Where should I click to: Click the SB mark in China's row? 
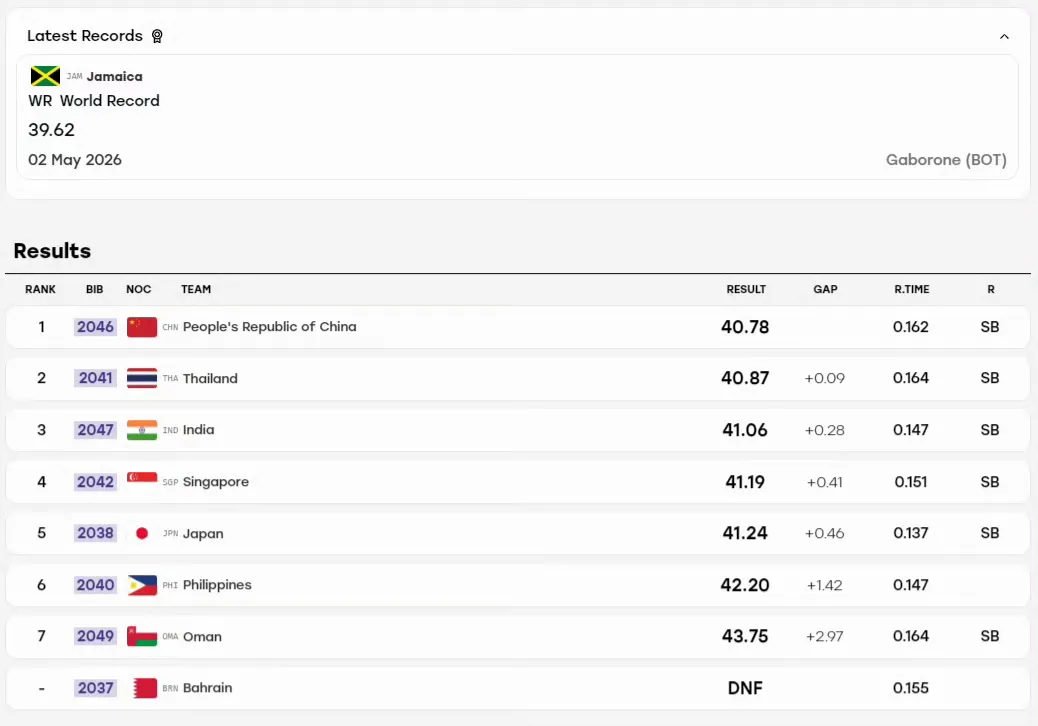[x=990, y=327]
